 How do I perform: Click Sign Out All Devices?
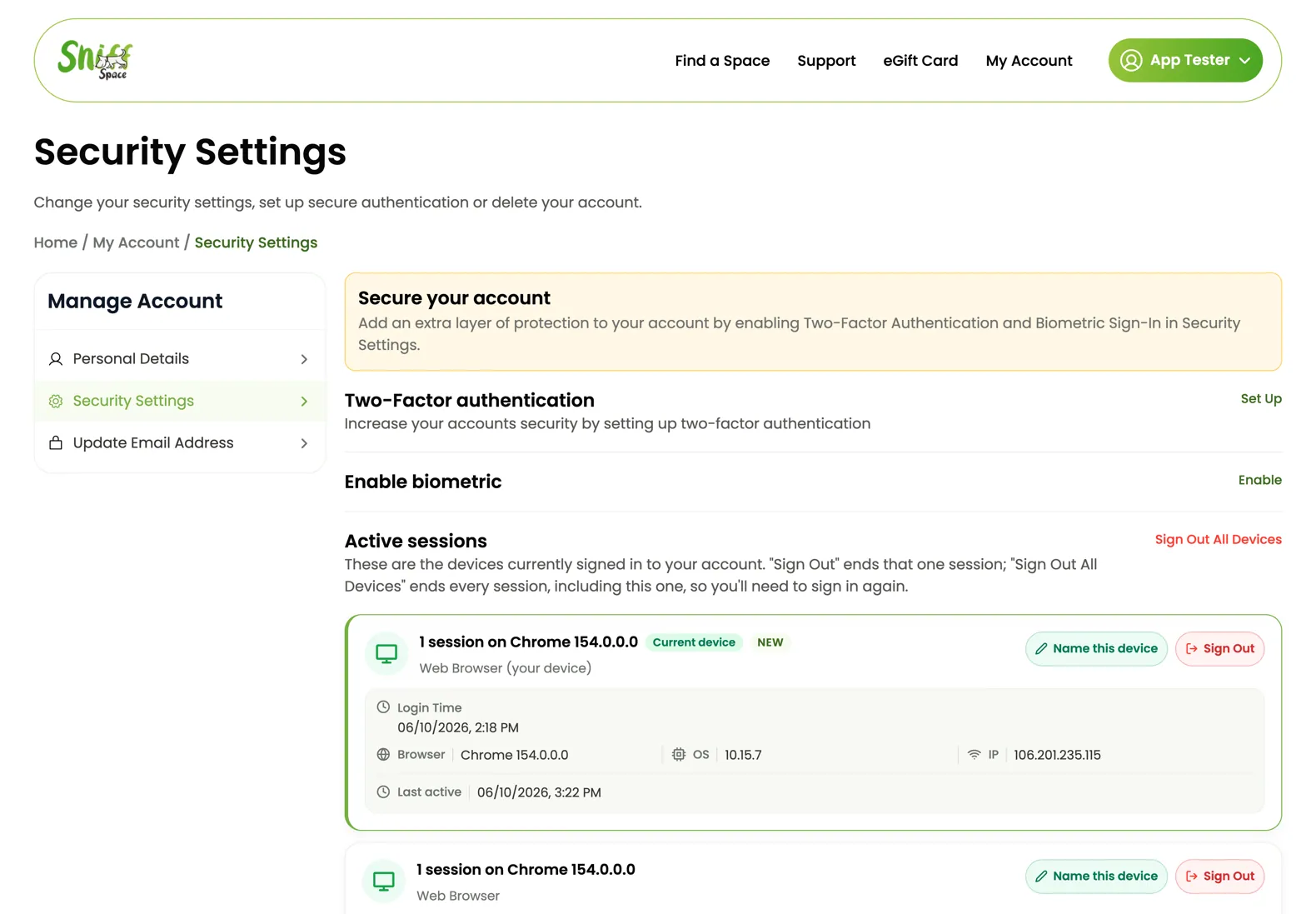(x=1218, y=540)
